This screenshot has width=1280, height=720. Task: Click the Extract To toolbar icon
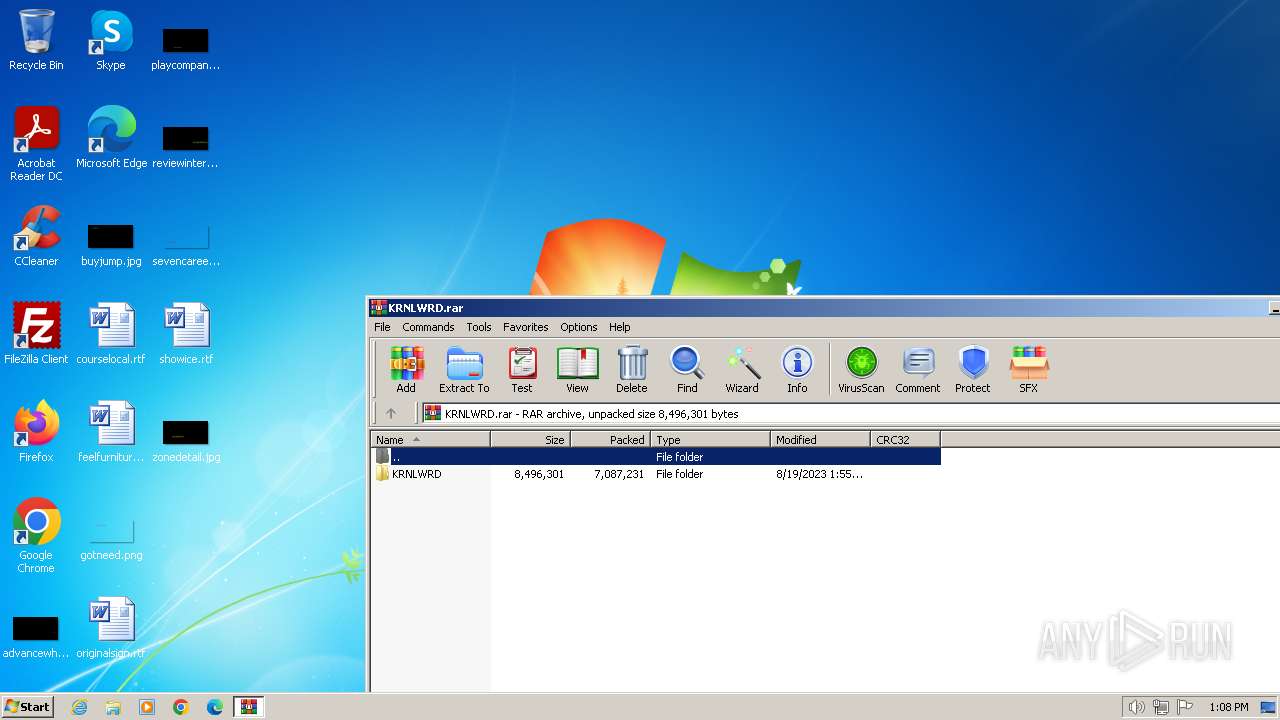(x=464, y=370)
